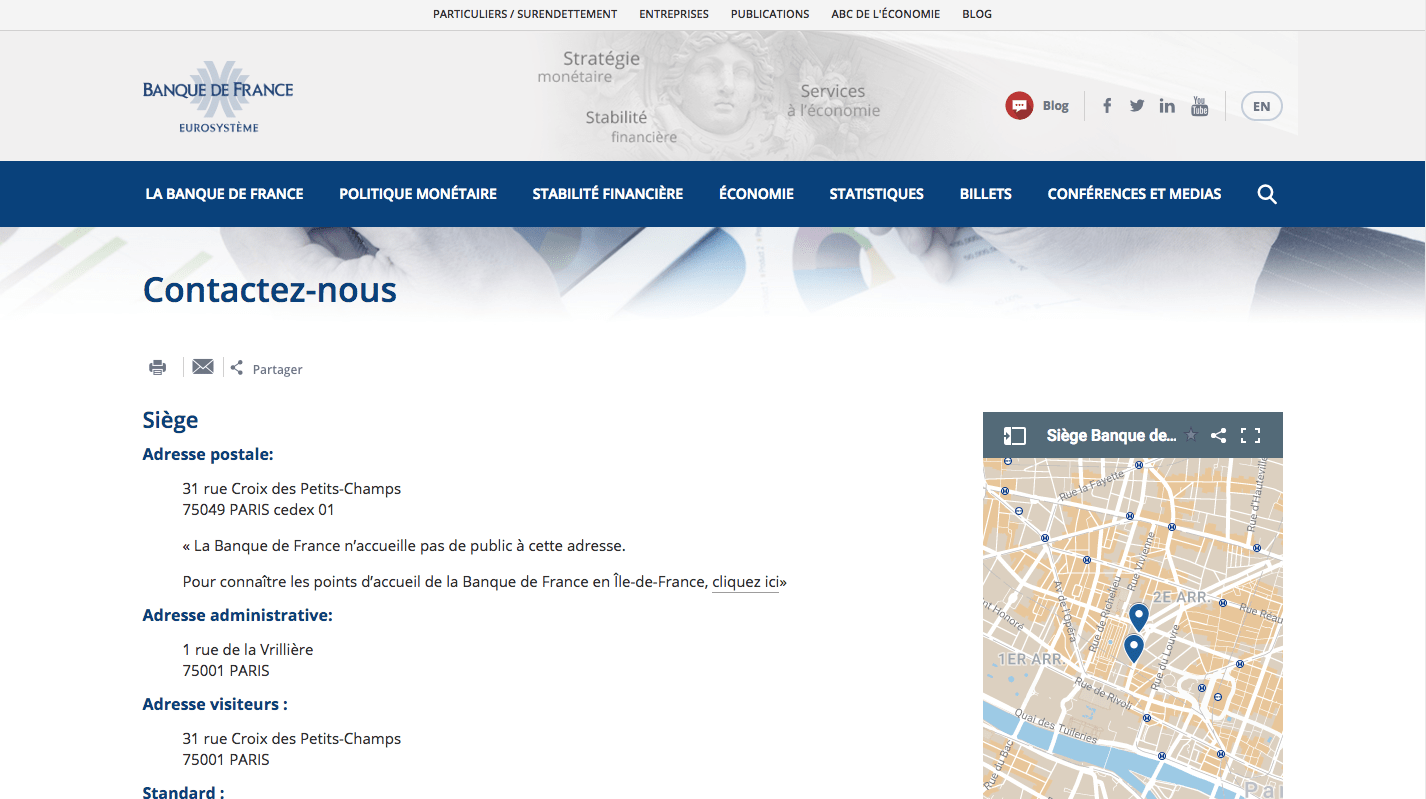View the map in fullscreen
This screenshot has height=799, width=1426.
pyautogui.click(x=1250, y=435)
